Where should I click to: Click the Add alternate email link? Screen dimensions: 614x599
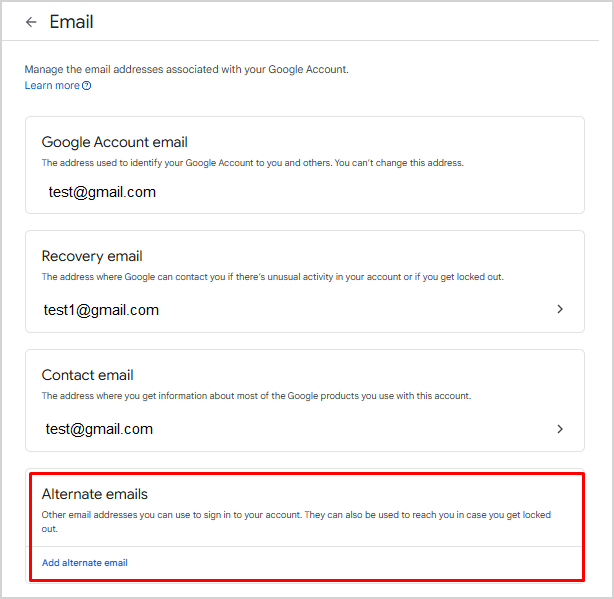(x=85, y=563)
